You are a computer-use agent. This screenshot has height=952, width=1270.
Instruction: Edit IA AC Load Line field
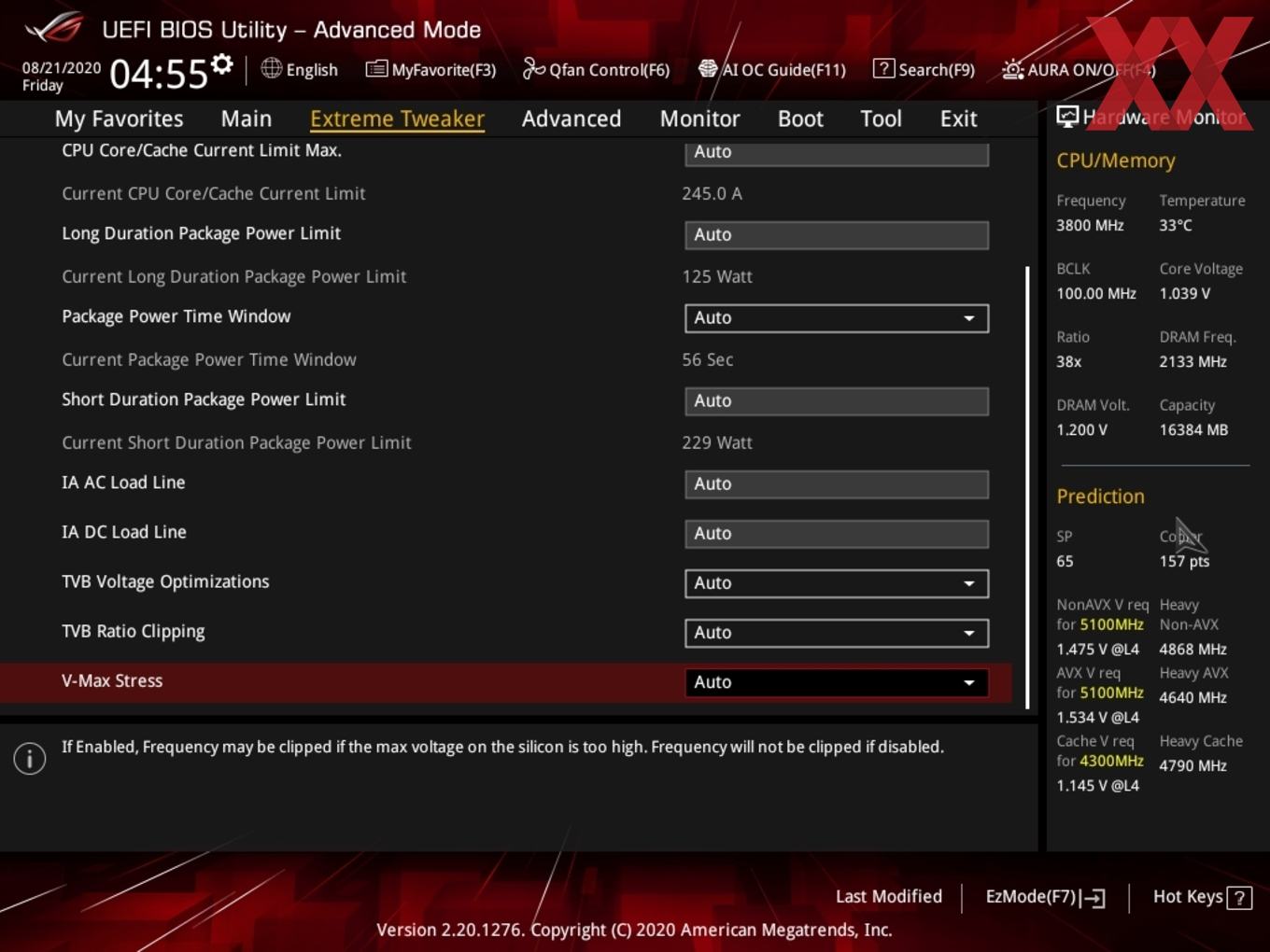click(x=837, y=483)
